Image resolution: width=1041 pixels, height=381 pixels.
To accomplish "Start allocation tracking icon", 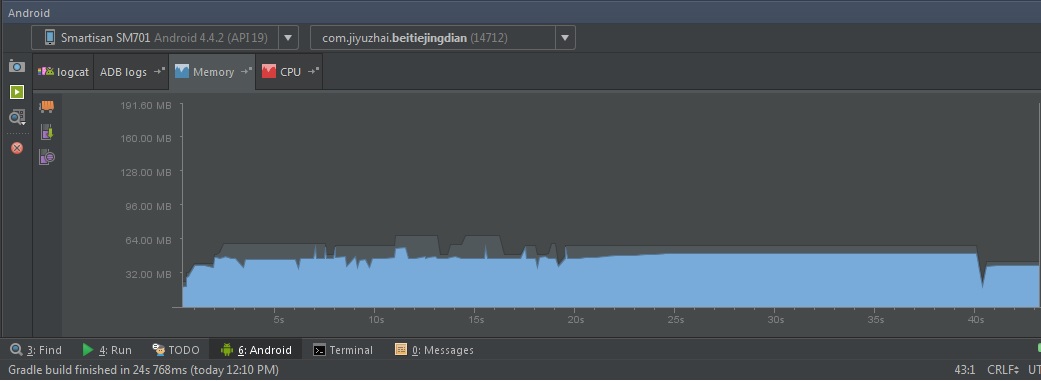I will (x=46, y=157).
